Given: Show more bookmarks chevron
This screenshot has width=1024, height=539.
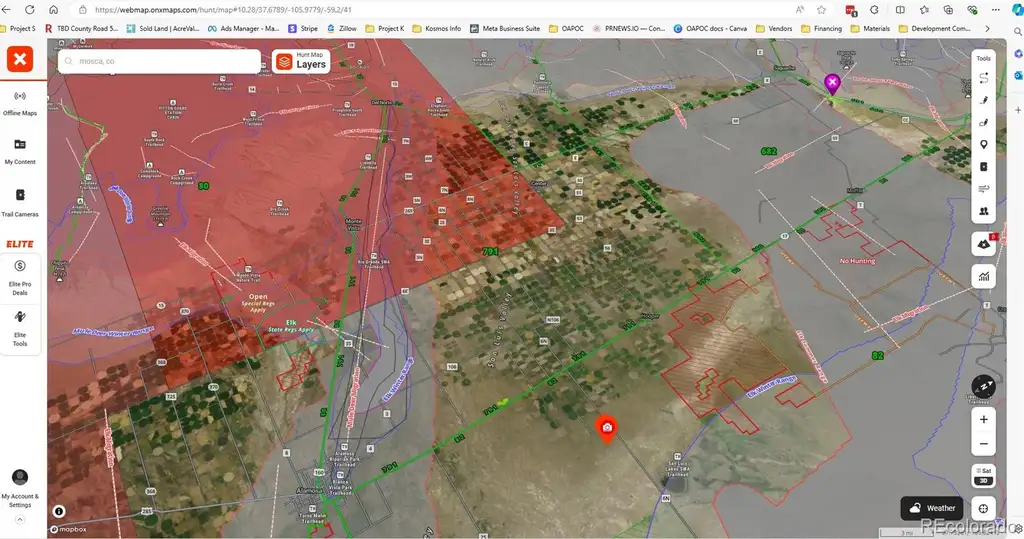Looking at the screenshot, I should (x=987, y=29).
